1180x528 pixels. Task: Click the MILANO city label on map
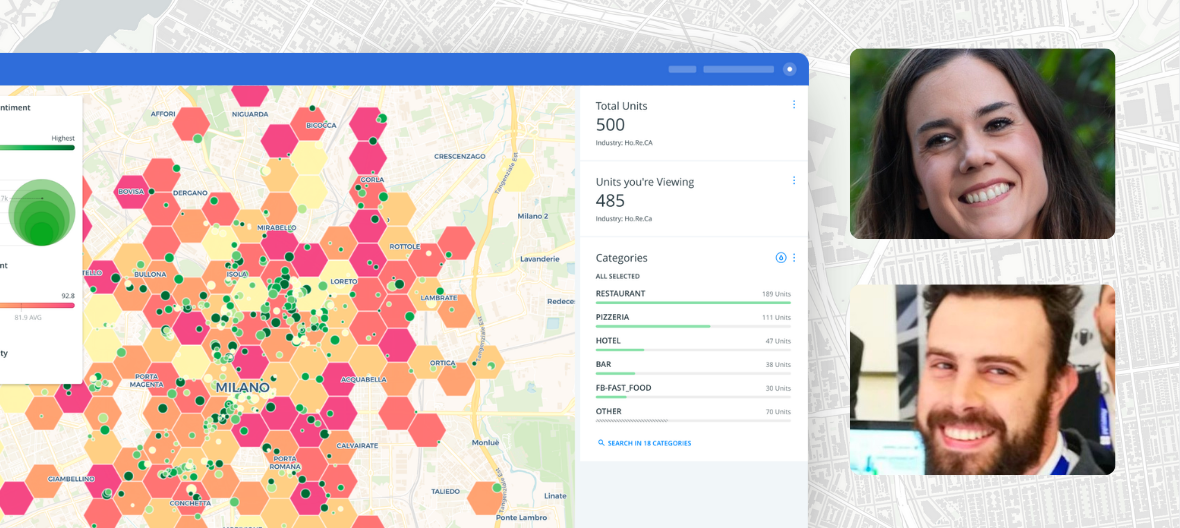click(242, 387)
